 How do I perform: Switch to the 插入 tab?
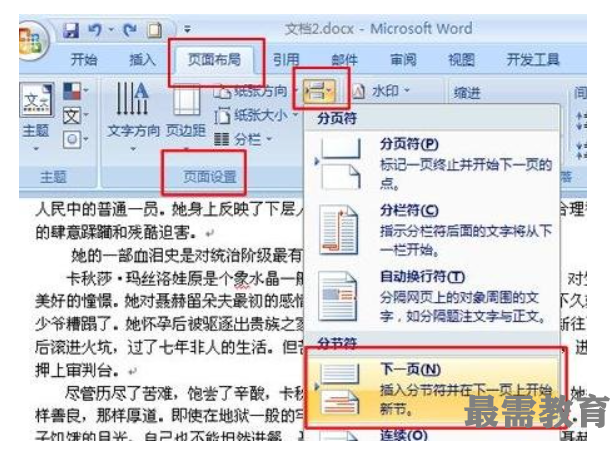coord(142,59)
